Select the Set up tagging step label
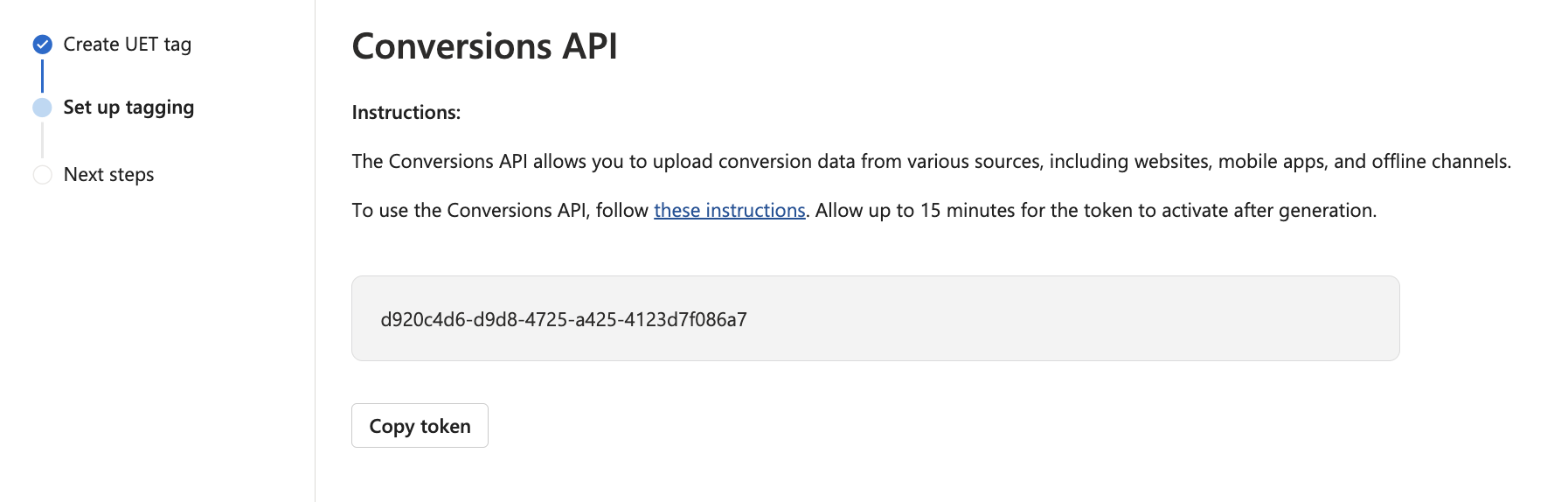 tap(128, 108)
